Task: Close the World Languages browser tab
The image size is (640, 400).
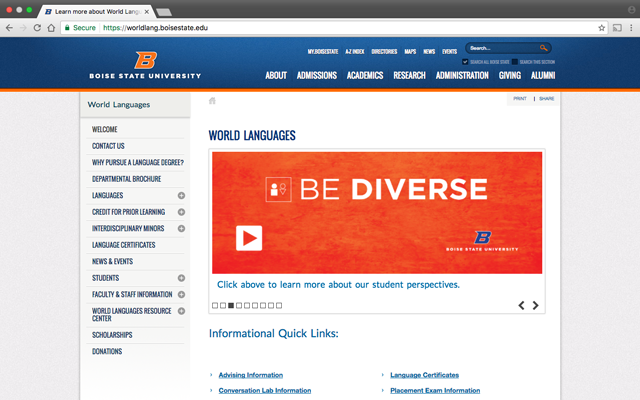Action: 147,12
